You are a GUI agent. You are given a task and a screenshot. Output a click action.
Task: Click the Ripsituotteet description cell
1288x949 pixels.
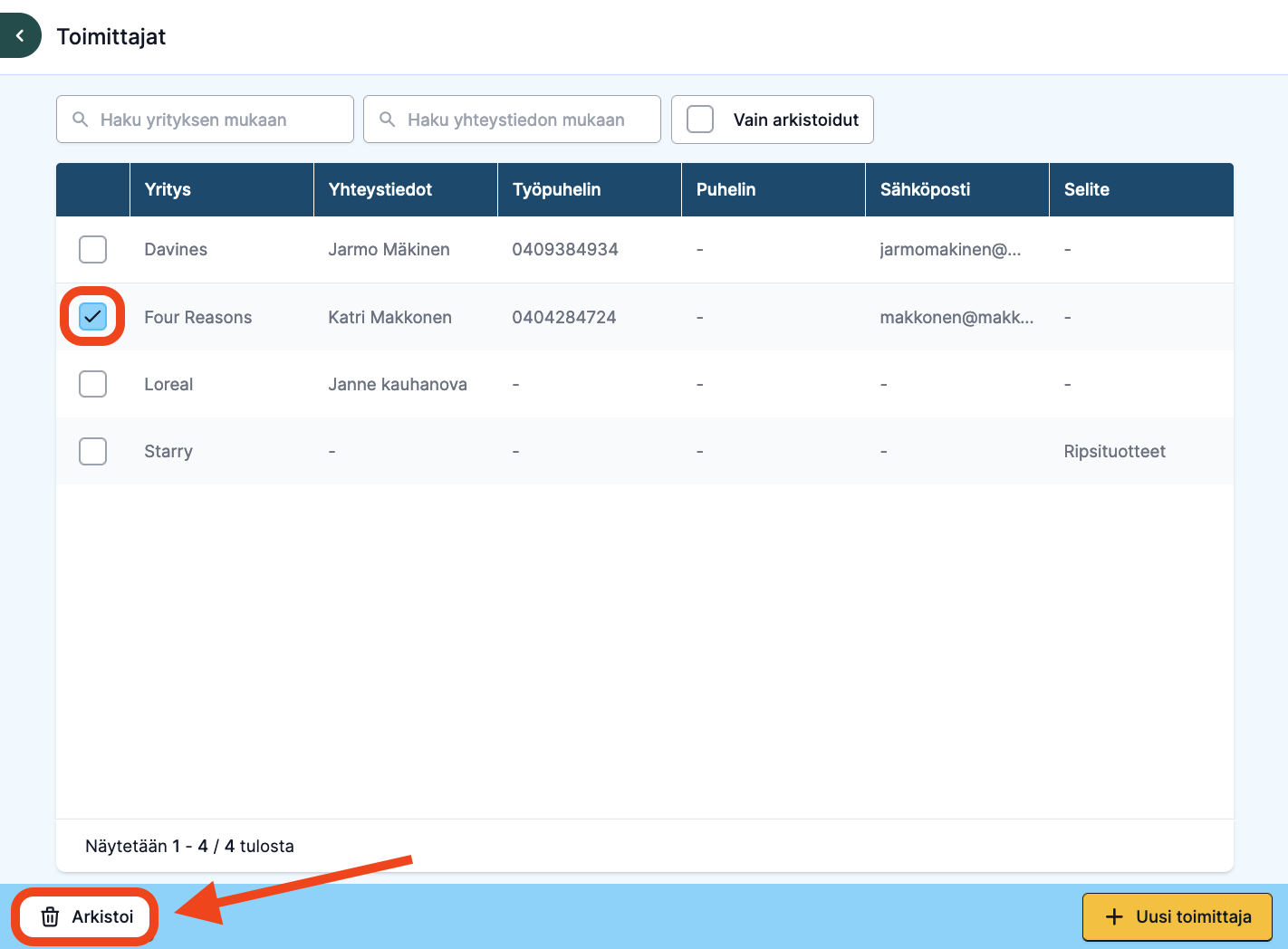(x=1114, y=451)
